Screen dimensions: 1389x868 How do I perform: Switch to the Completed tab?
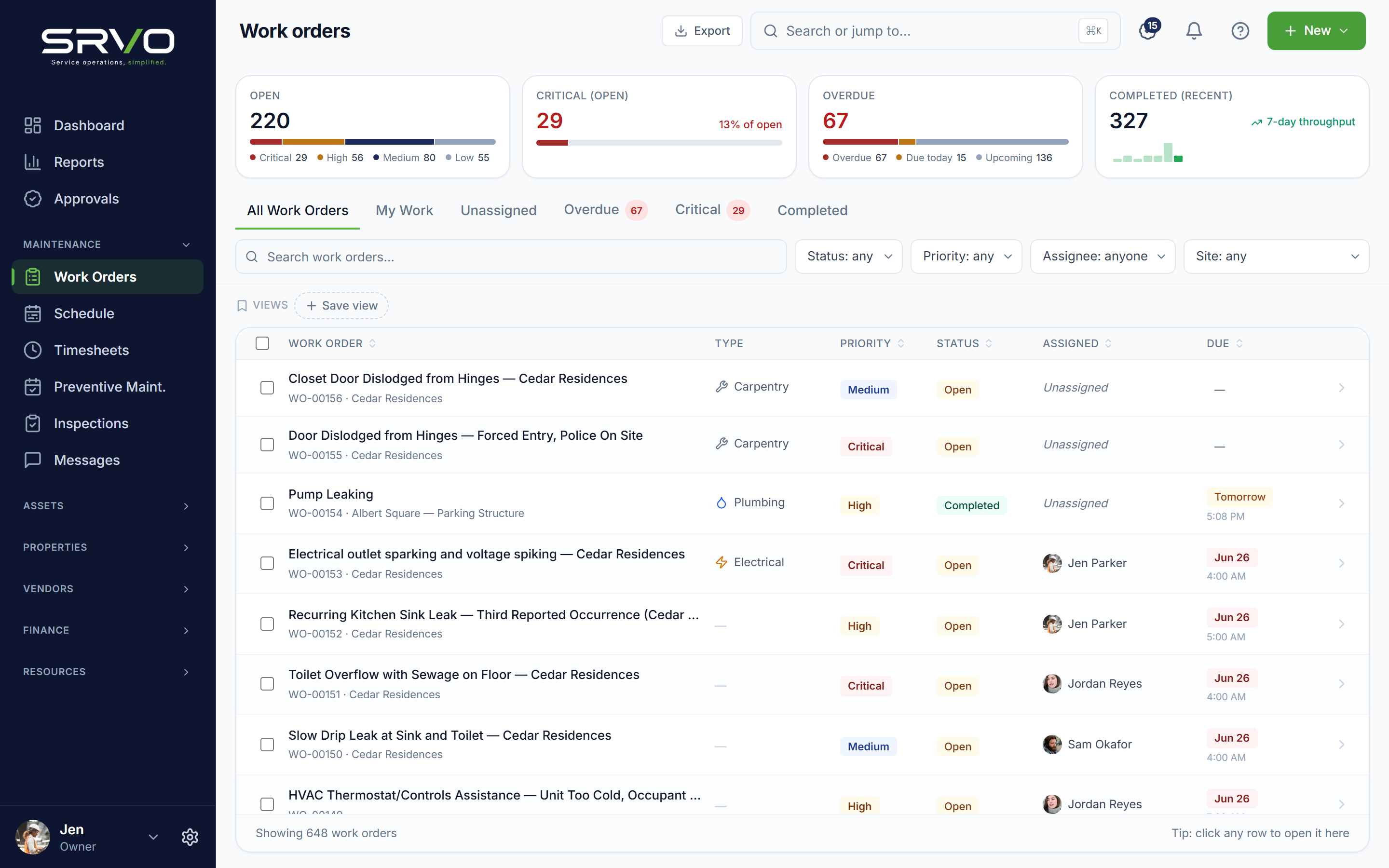point(812,211)
